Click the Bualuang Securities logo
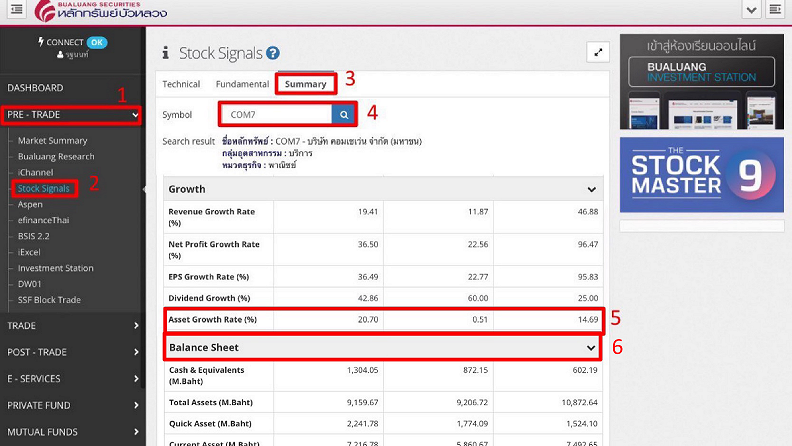Viewport: 792px width, 446px height. pyautogui.click(x=101, y=12)
